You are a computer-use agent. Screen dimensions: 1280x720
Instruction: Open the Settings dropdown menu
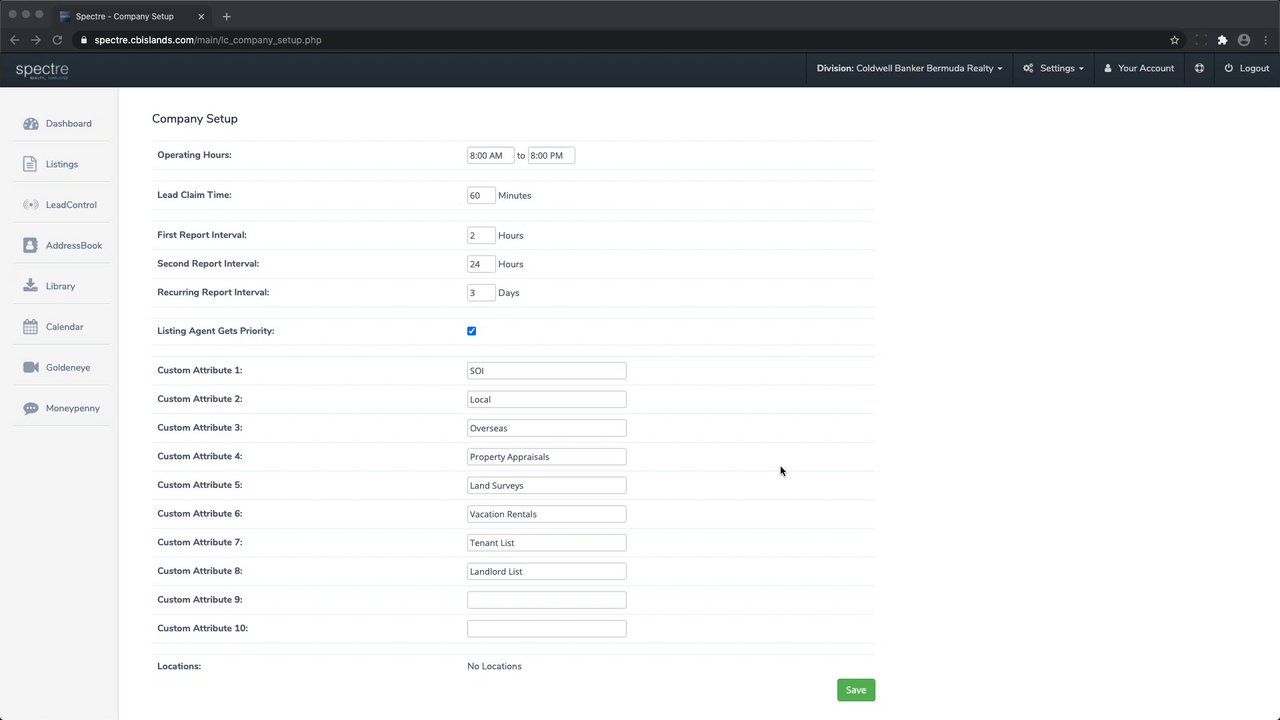tap(1053, 68)
